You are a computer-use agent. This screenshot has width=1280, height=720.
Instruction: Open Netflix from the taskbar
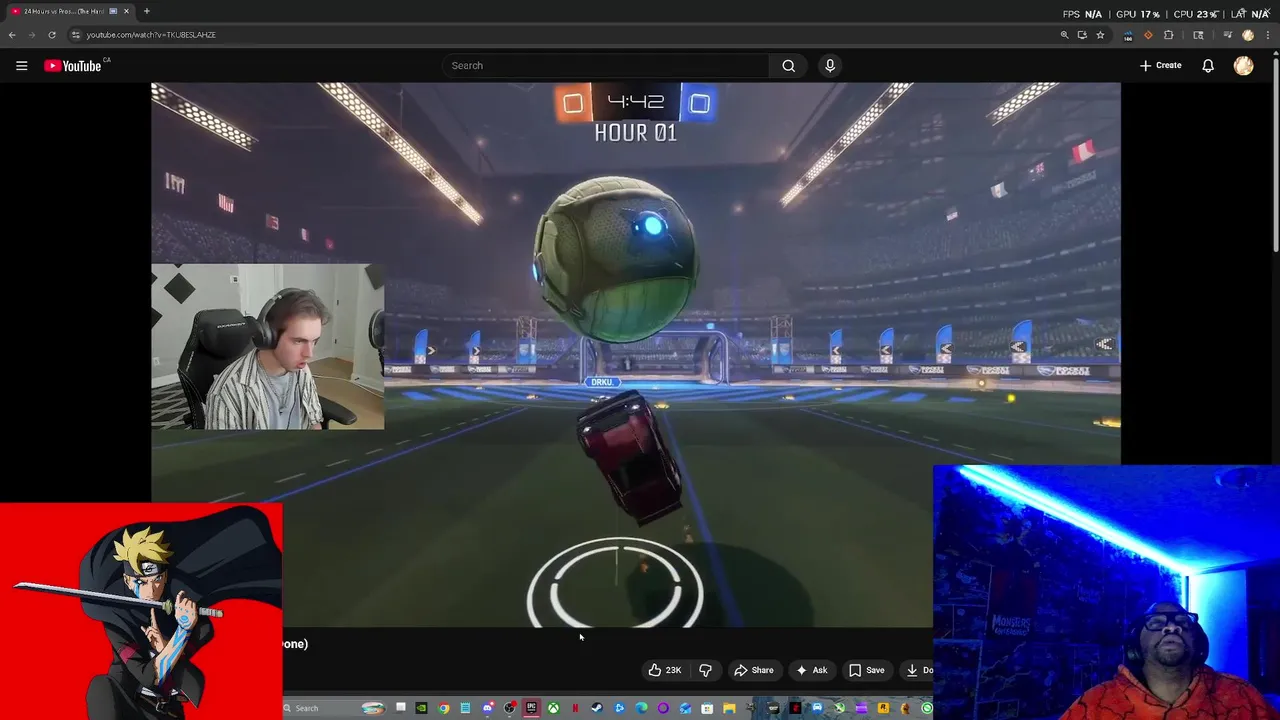point(575,708)
